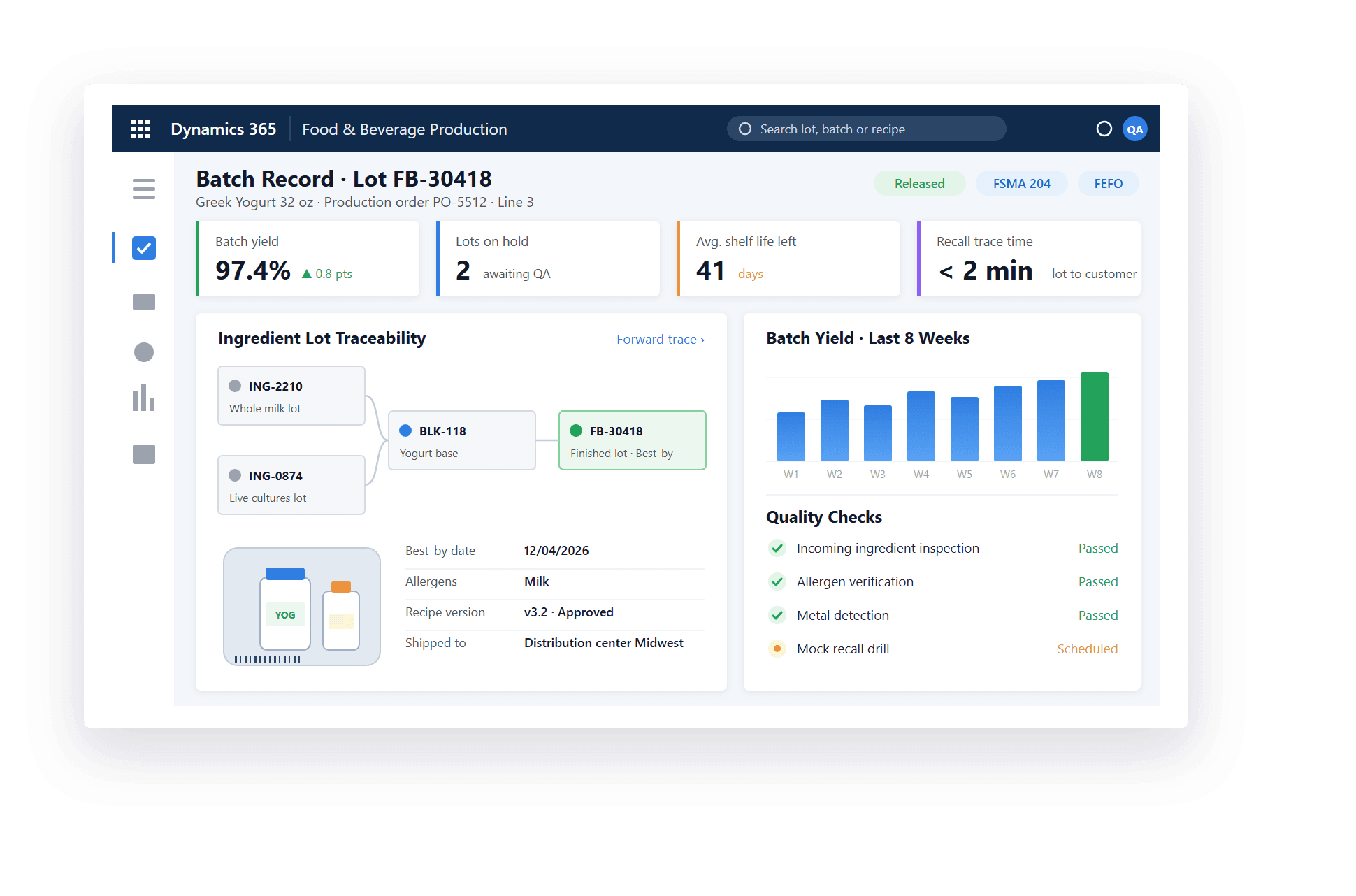Screen dimensions: 1356x896
Task: Select the ING-2210 Whole milk lot node
Action: (x=291, y=396)
